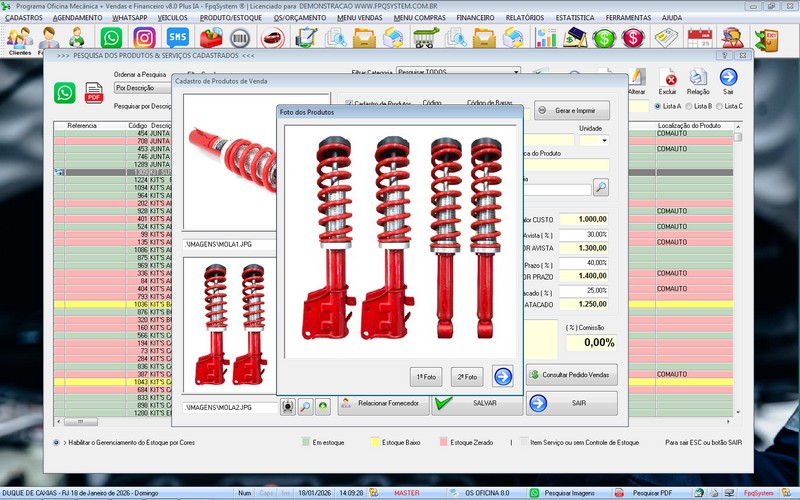
Task: Click the green WhatsApp icon in search panel
Action: tap(66, 94)
